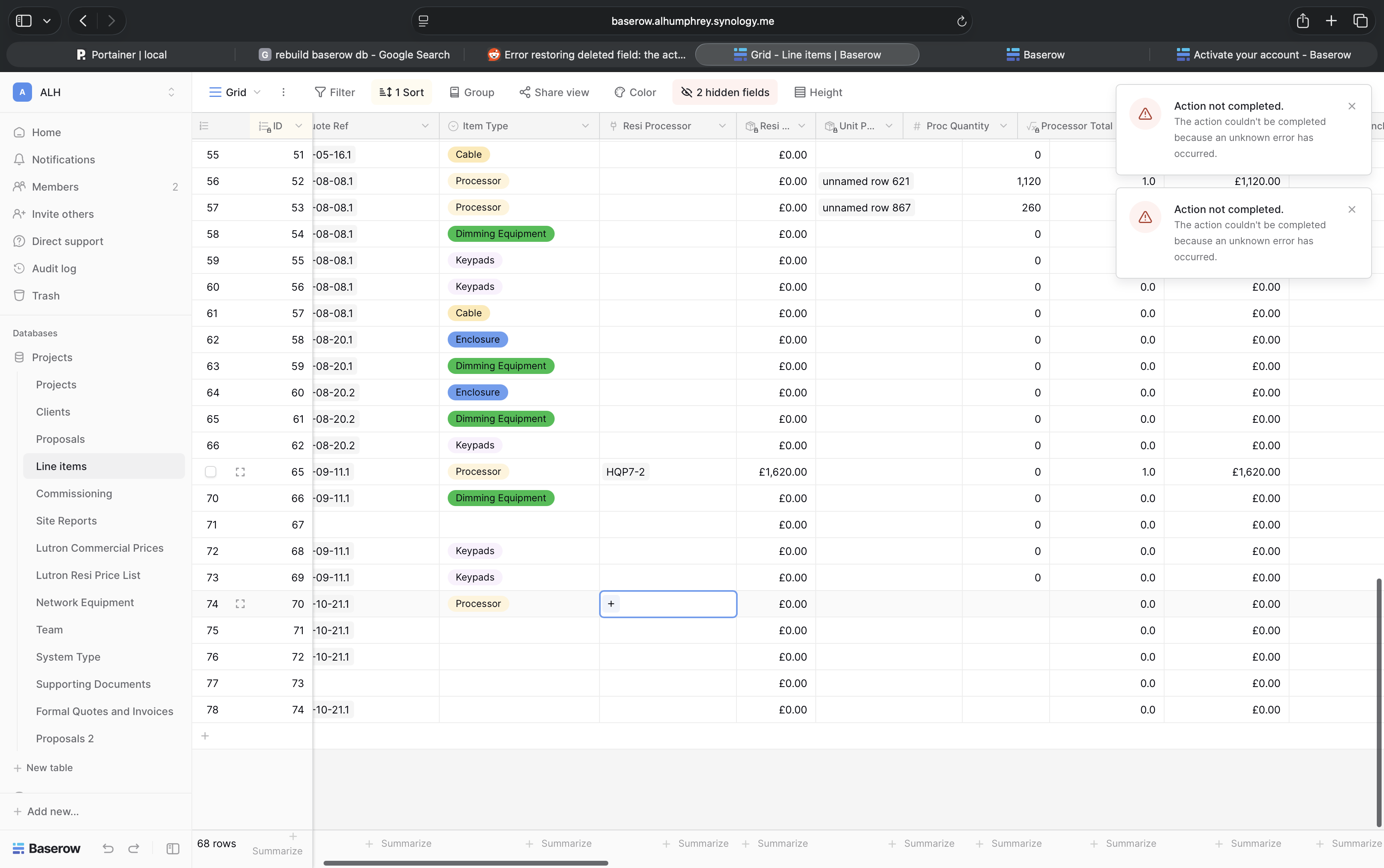Click the view options three-dot icon
Viewport: 1384px width, 868px height.
pos(283,92)
